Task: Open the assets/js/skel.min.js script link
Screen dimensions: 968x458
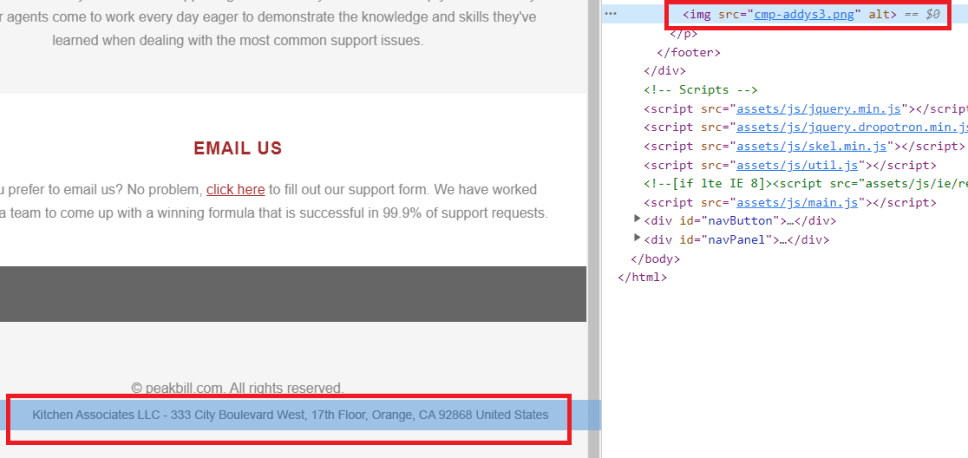Action: click(x=812, y=146)
